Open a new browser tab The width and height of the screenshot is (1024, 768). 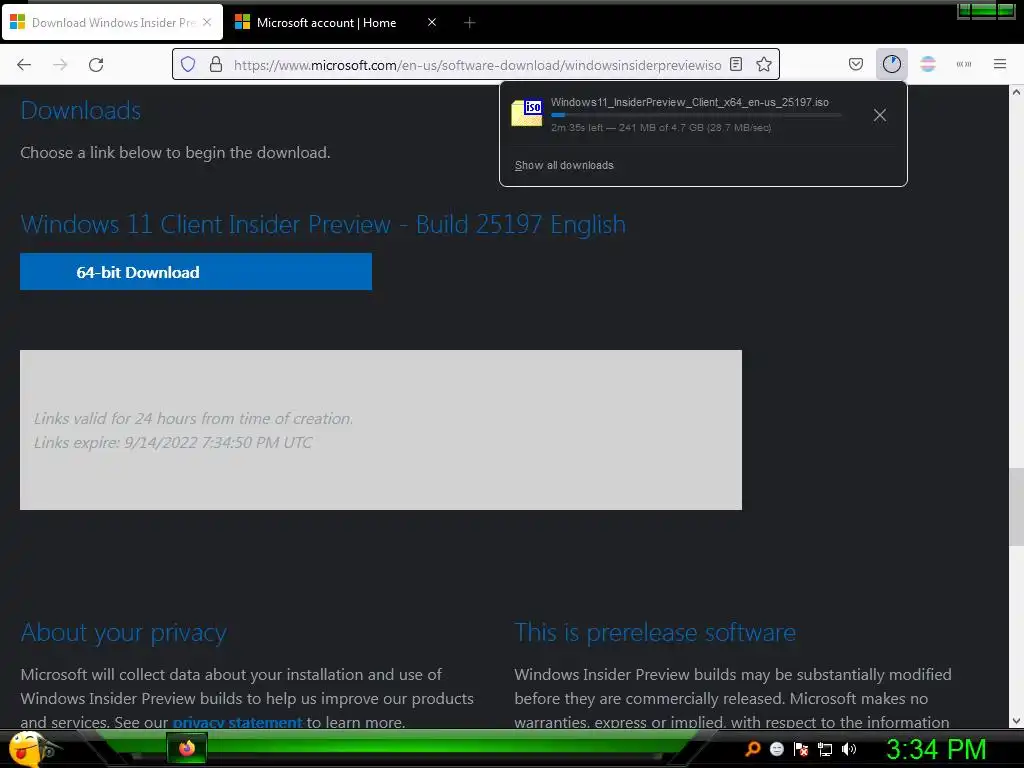(469, 23)
